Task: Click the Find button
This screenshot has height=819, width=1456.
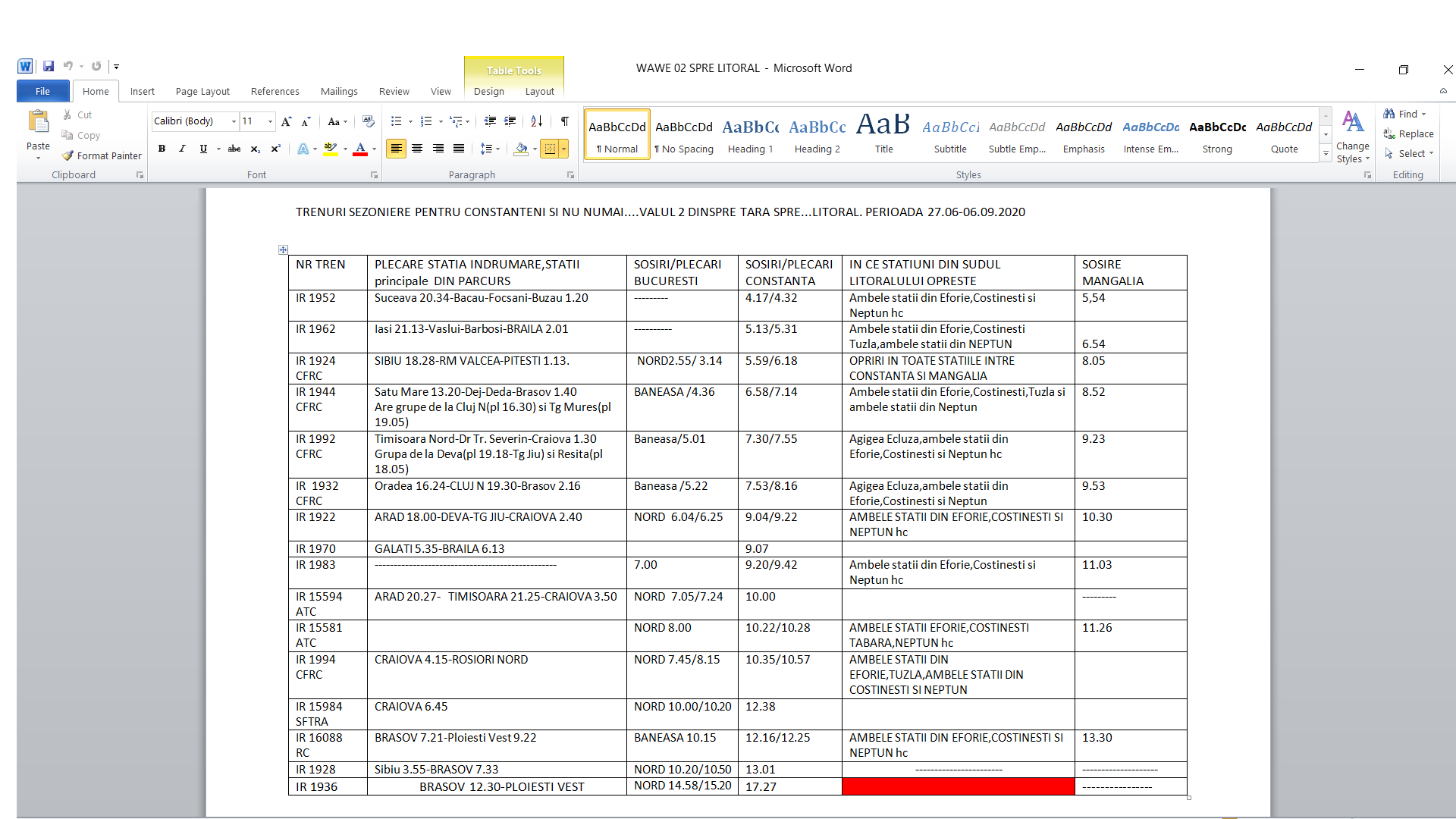Action: (1404, 114)
